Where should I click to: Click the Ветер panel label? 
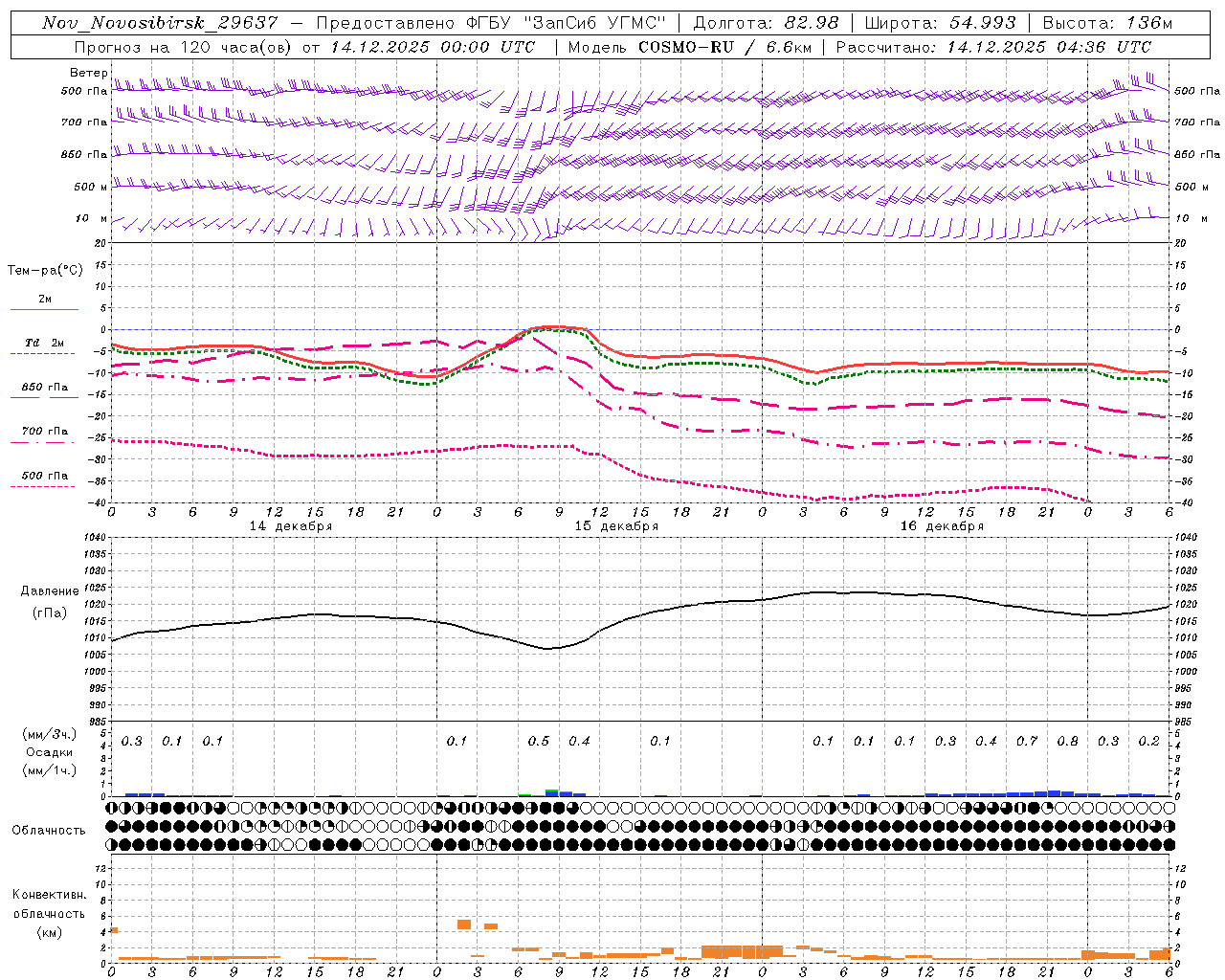[x=89, y=73]
